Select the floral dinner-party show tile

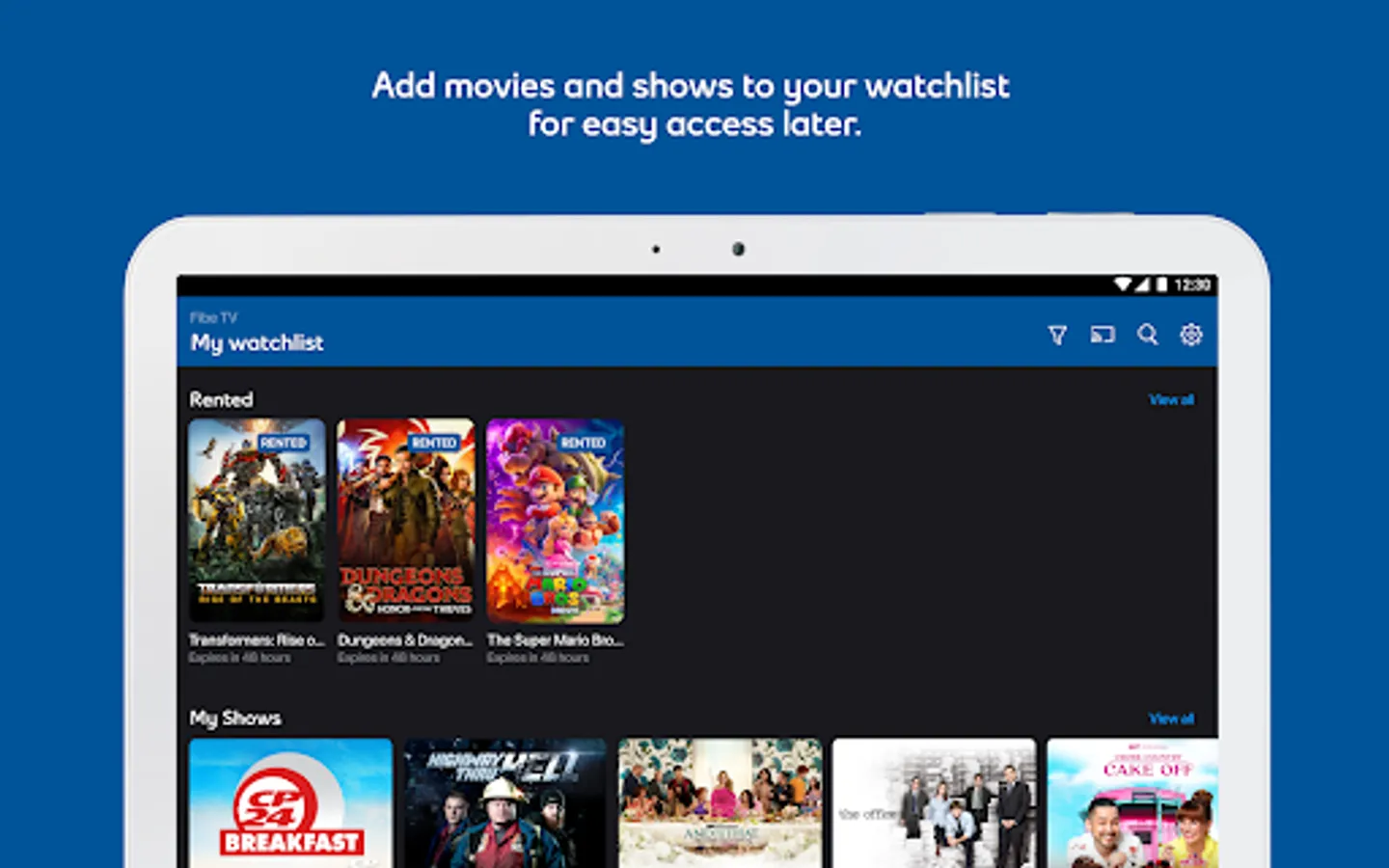point(720,802)
